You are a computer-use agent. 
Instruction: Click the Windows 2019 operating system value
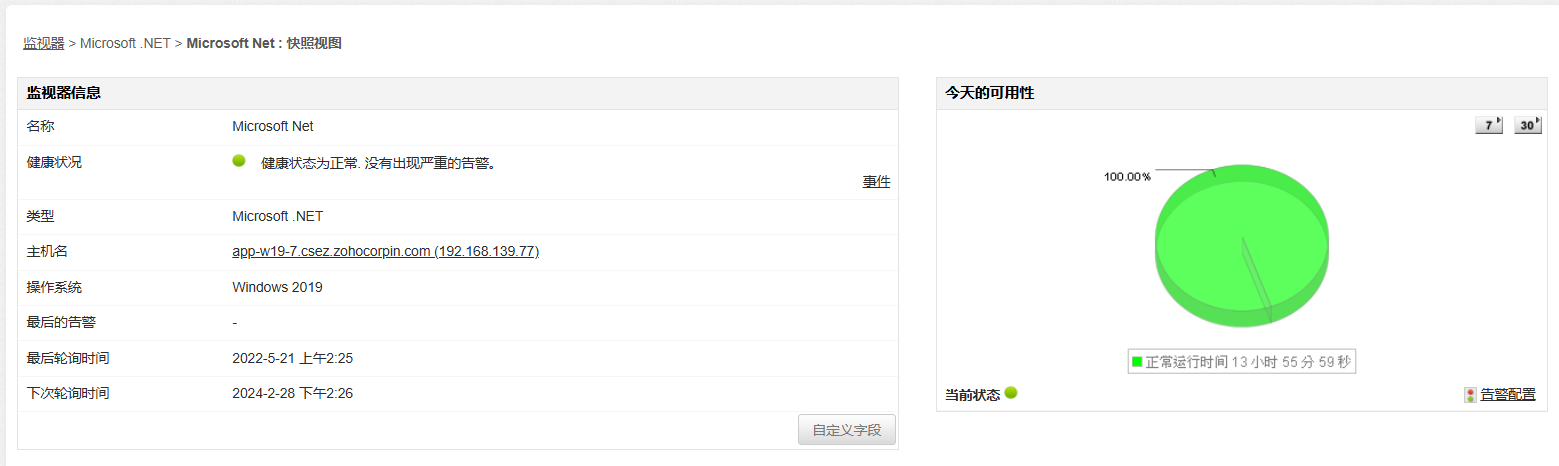click(277, 287)
